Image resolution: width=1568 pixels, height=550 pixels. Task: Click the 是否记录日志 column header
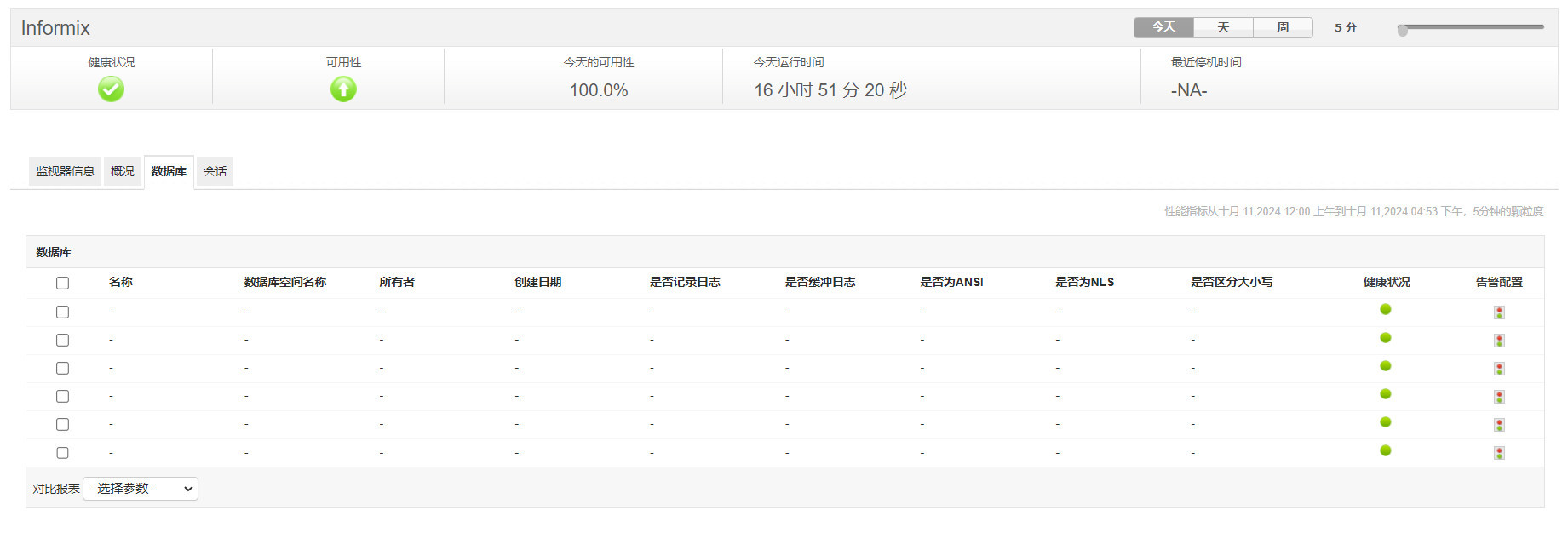pos(685,282)
